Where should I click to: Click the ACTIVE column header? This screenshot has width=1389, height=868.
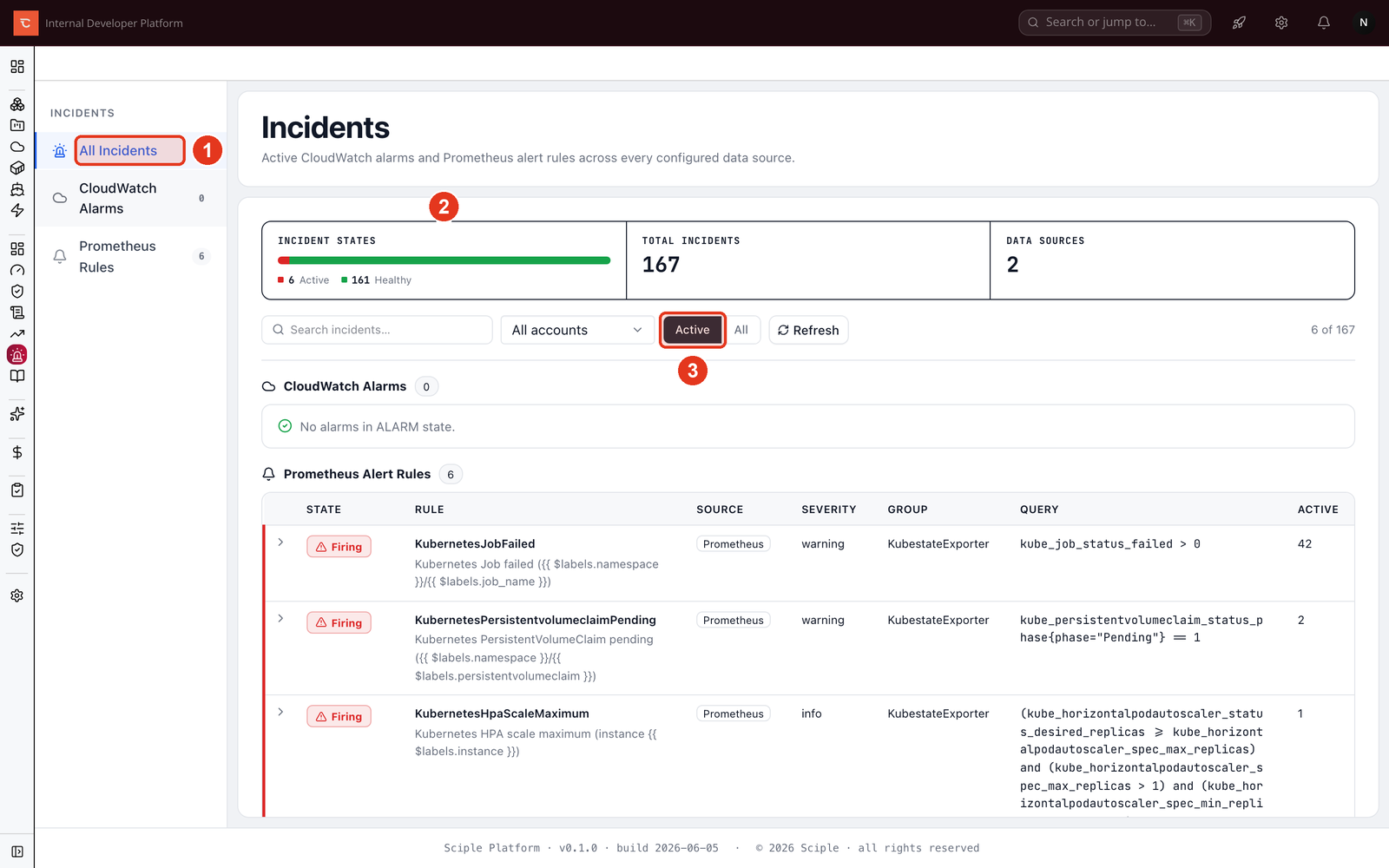1318,510
